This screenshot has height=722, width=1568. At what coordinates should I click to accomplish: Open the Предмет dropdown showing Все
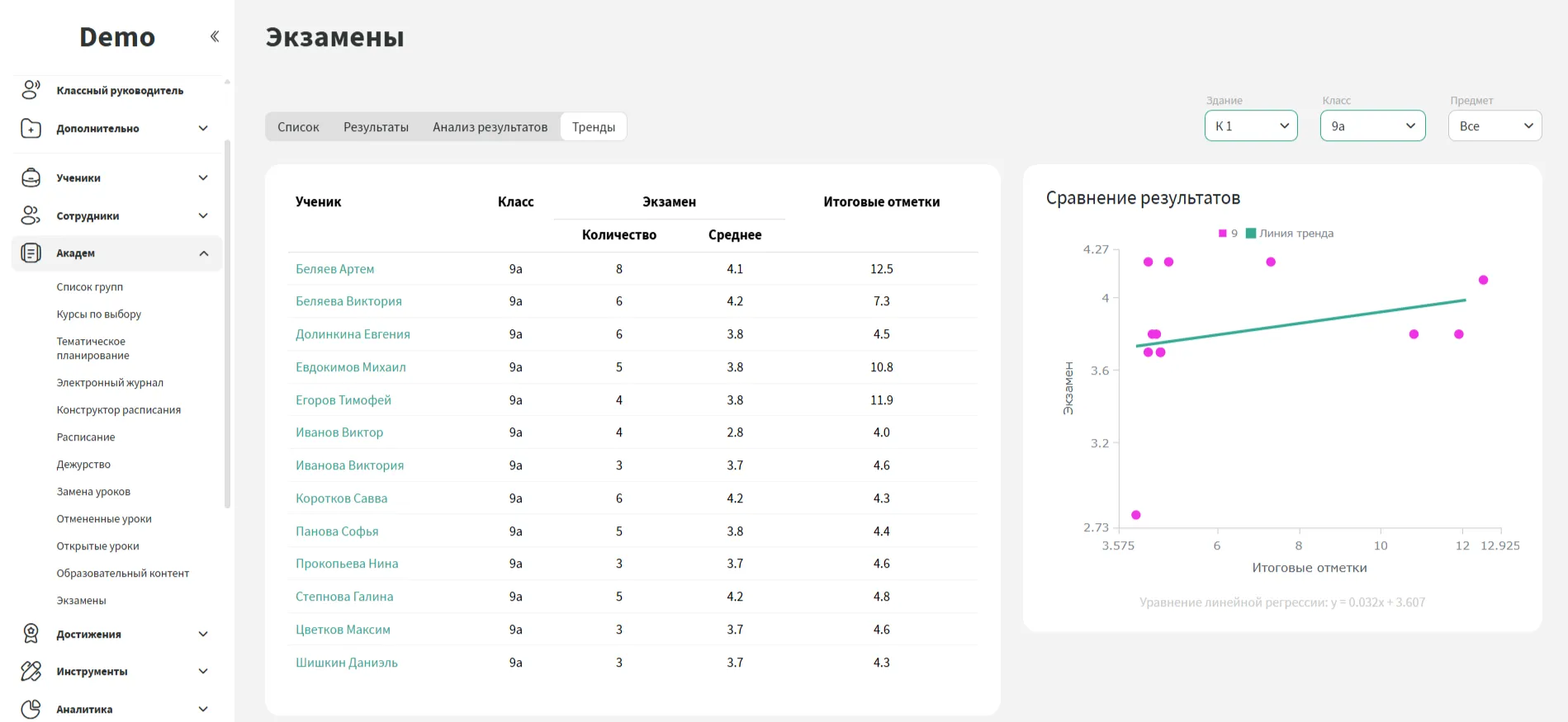pyautogui.click(x=1494, y=126)
